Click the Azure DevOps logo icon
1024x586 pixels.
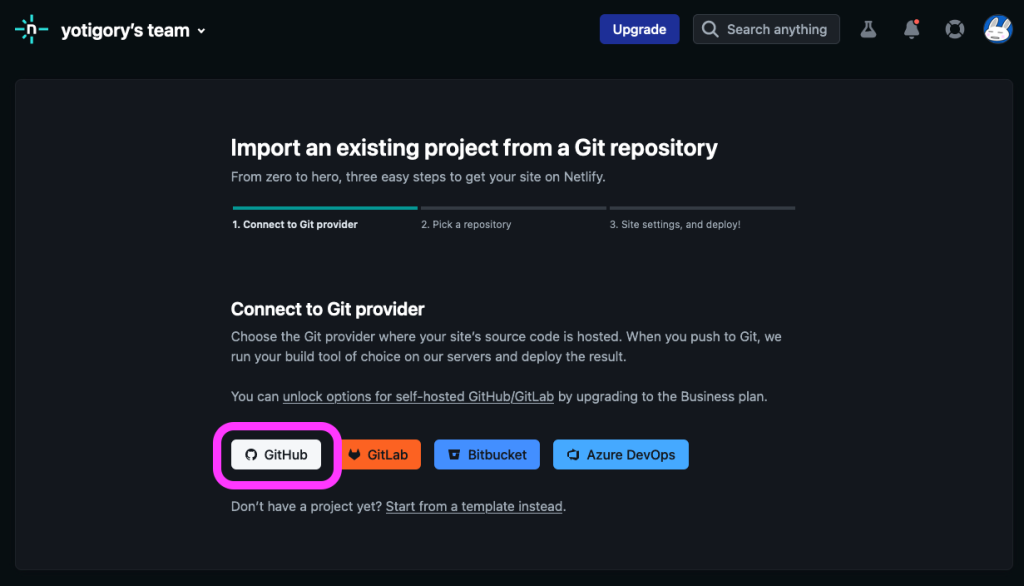tap(573, 455)
